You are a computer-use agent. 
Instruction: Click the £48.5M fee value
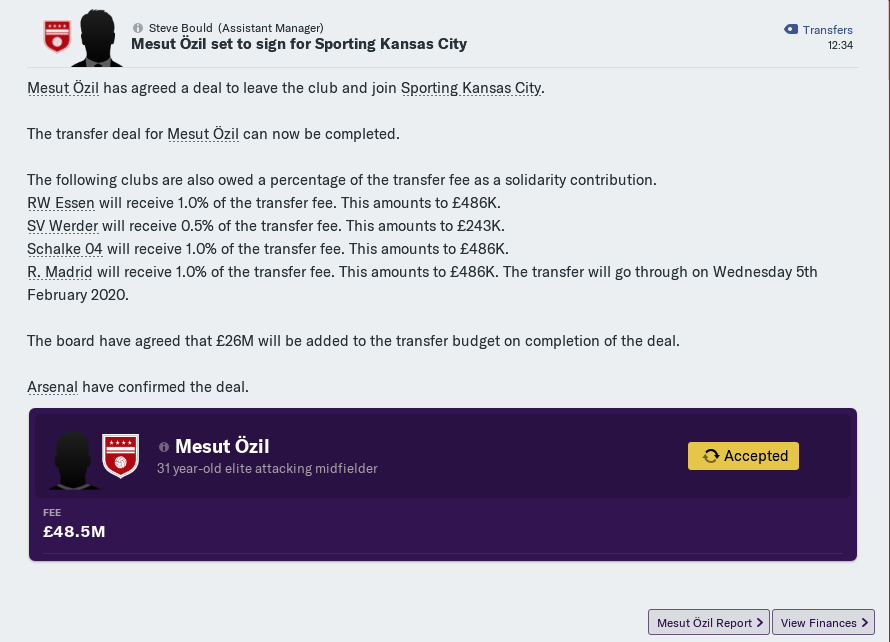(x=74, y=532)
